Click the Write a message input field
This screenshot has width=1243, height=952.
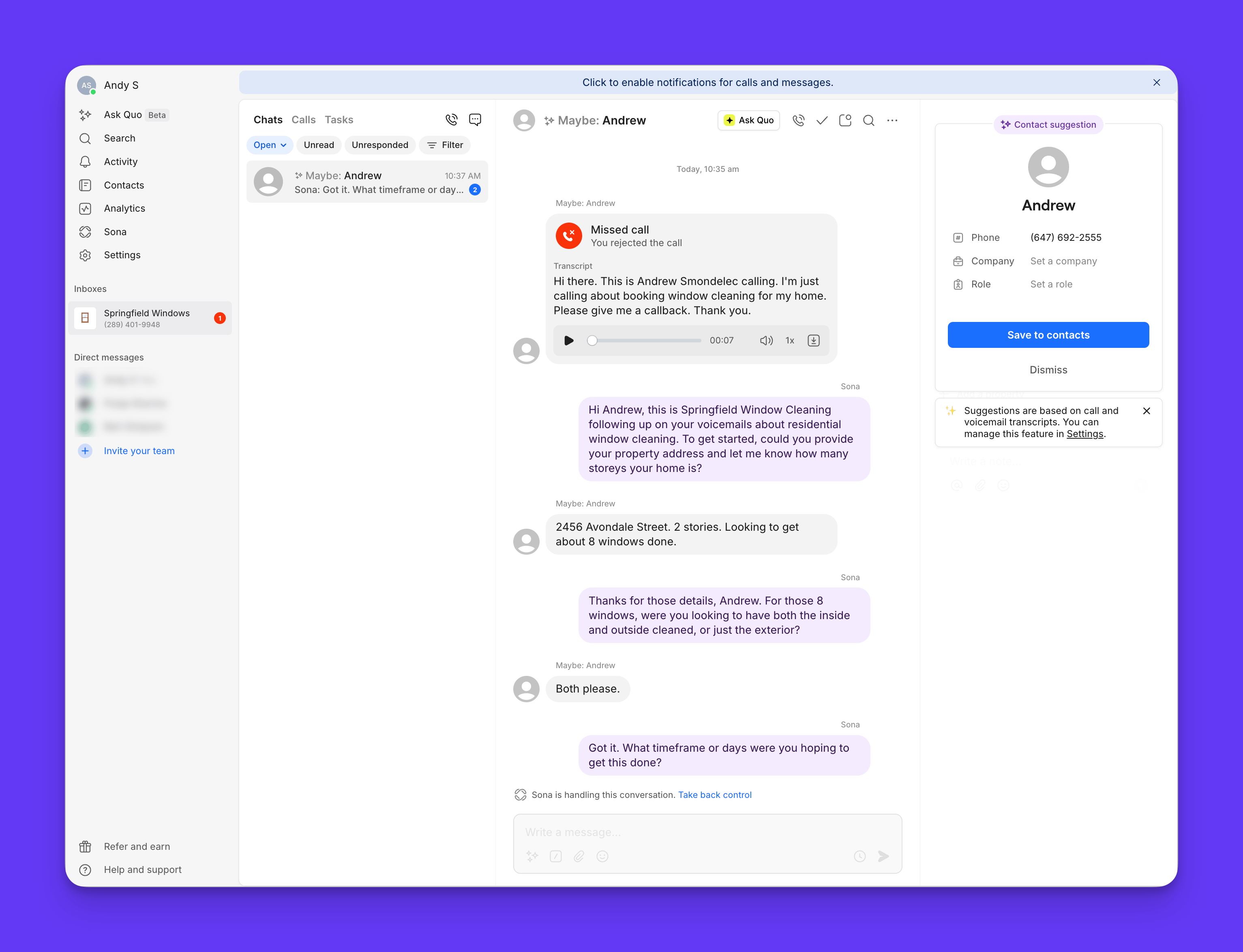point(707,832)
